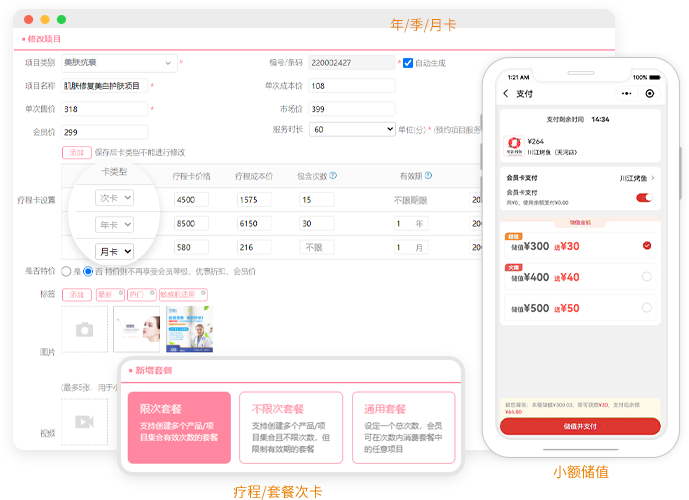This screenshot has height=500, width=689.
Task: Tap the circular target icon in phone header
Action: [x=650, y=94]
